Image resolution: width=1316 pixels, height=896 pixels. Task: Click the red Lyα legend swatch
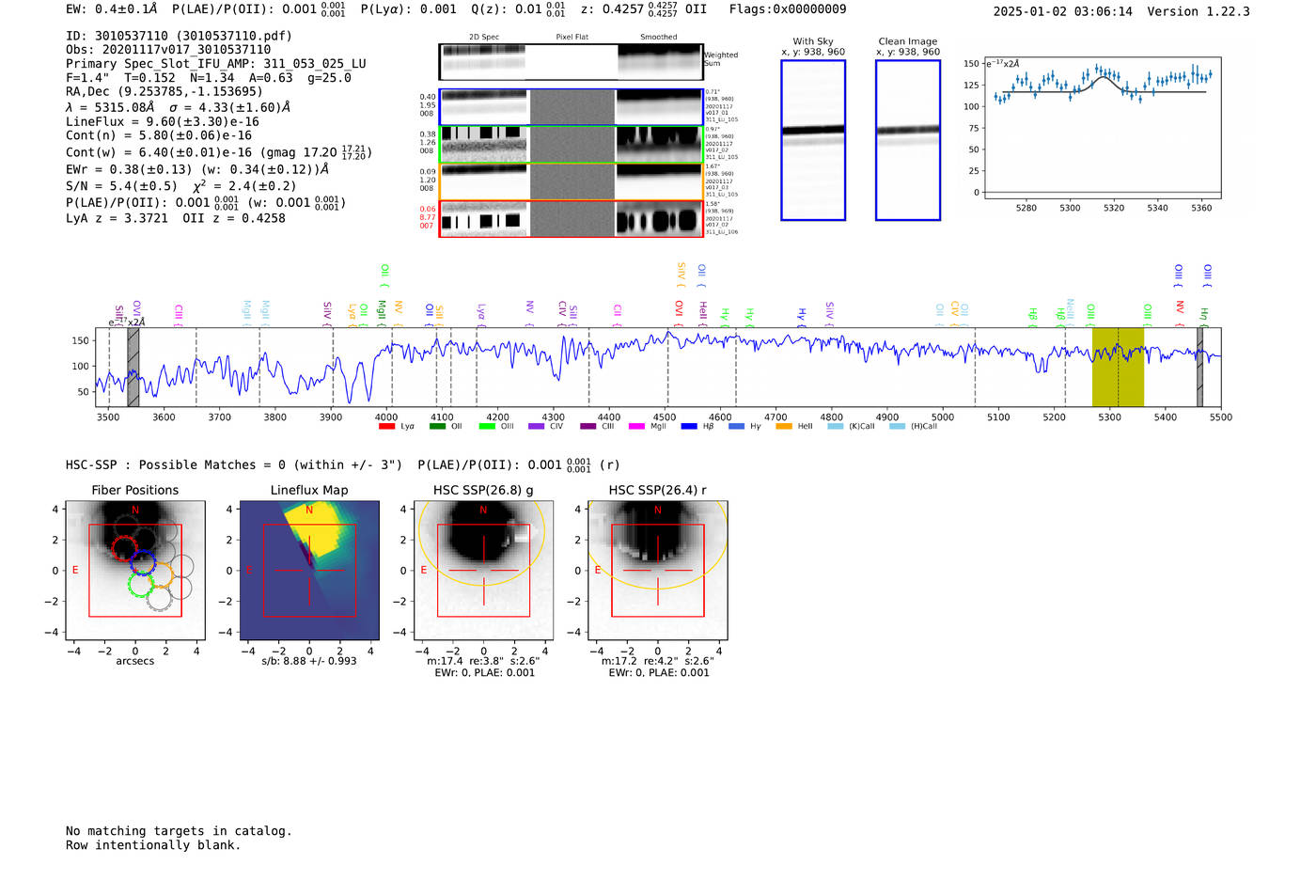pos(386,427)
